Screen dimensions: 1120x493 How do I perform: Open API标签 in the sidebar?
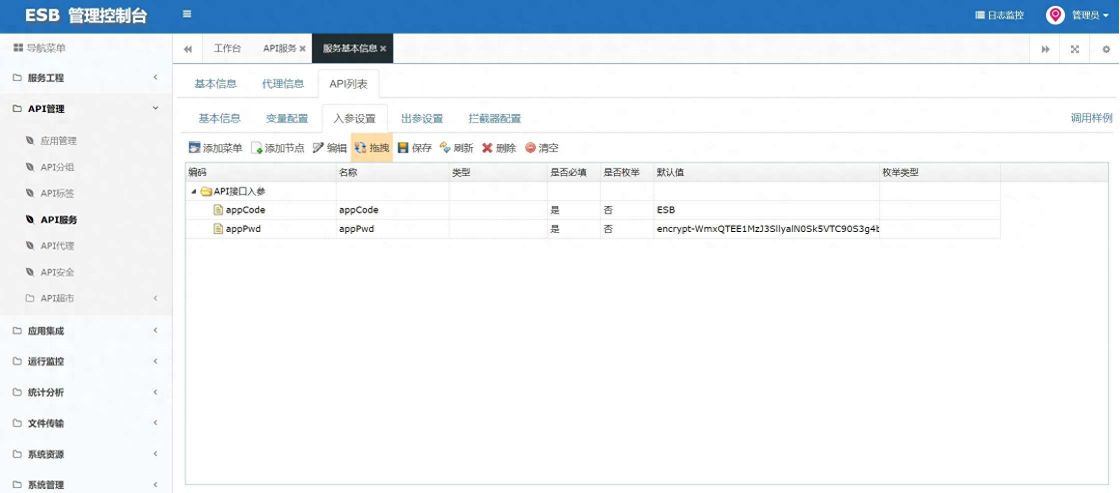coord(57,193)
